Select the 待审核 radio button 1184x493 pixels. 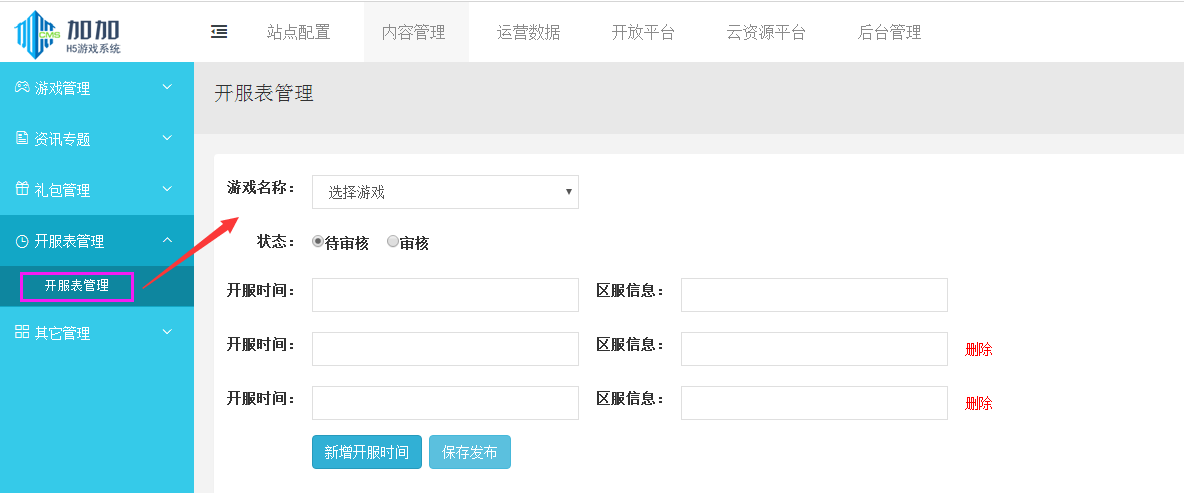[x=318, y=242]
